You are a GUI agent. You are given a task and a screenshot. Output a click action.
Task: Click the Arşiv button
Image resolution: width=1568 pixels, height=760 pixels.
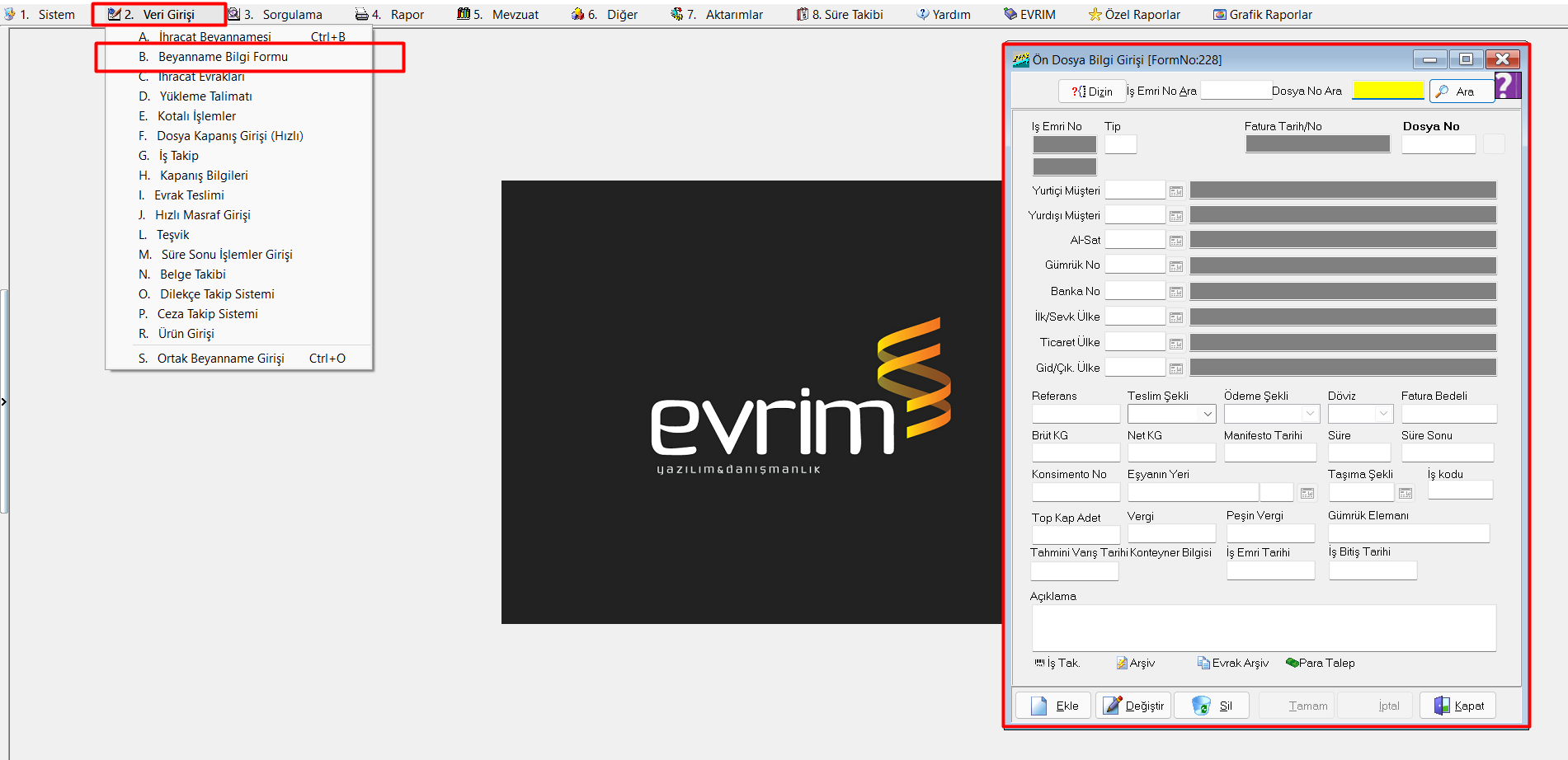pyautogui.click(x=1136, y=663)
